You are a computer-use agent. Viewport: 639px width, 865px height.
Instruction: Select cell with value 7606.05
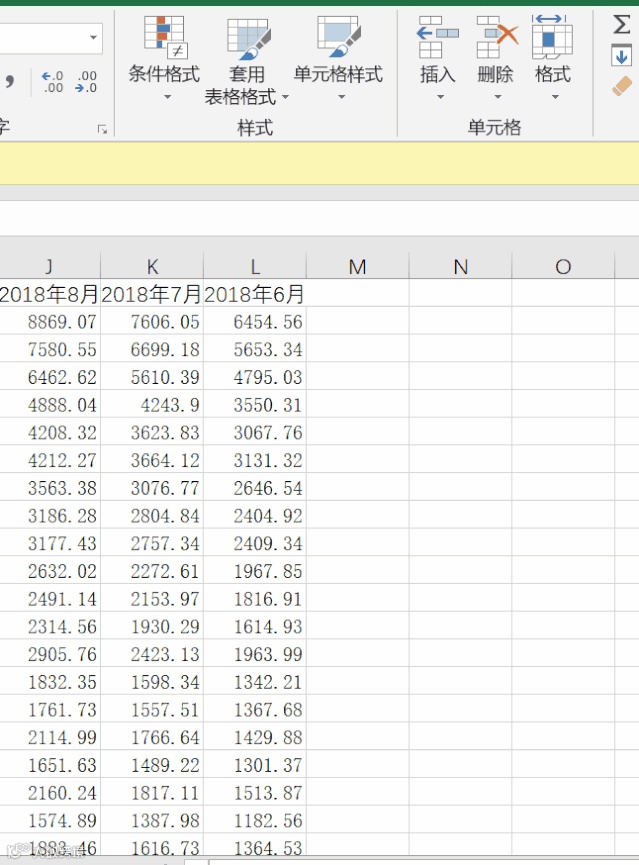(152, 322)
